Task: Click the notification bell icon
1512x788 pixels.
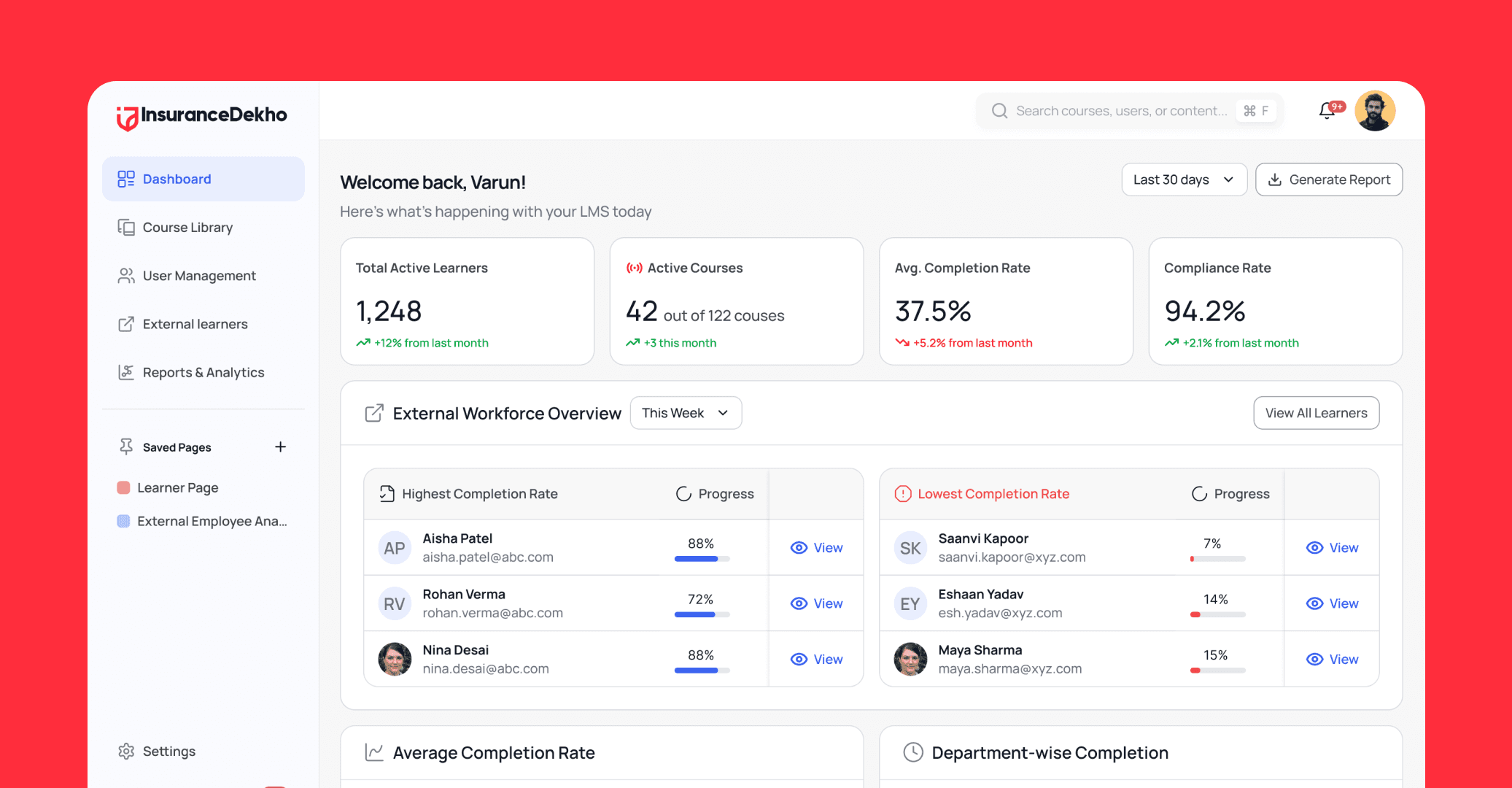Action: coord(1327,111)
